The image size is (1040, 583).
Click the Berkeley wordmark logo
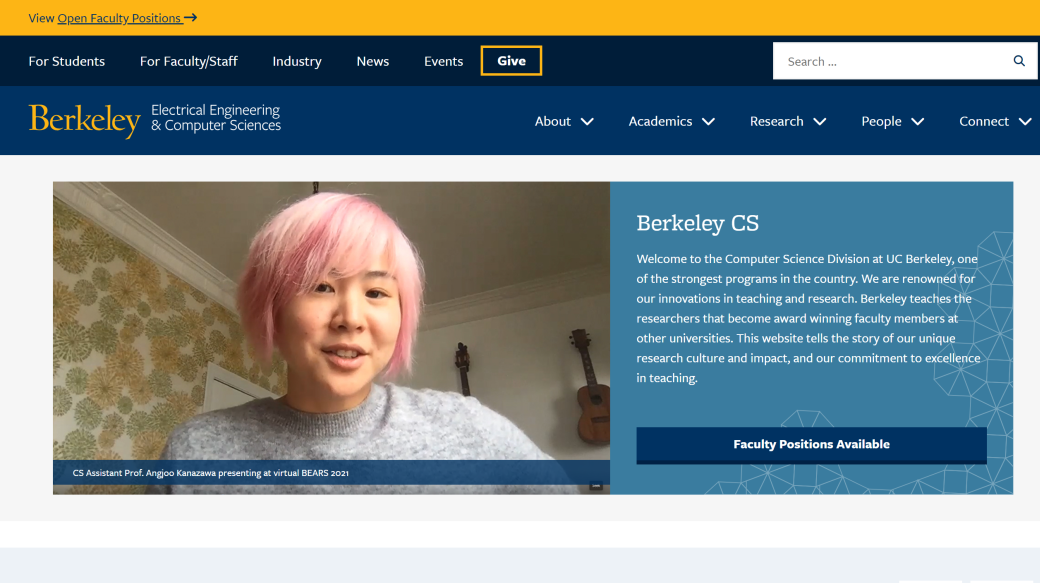84,121
